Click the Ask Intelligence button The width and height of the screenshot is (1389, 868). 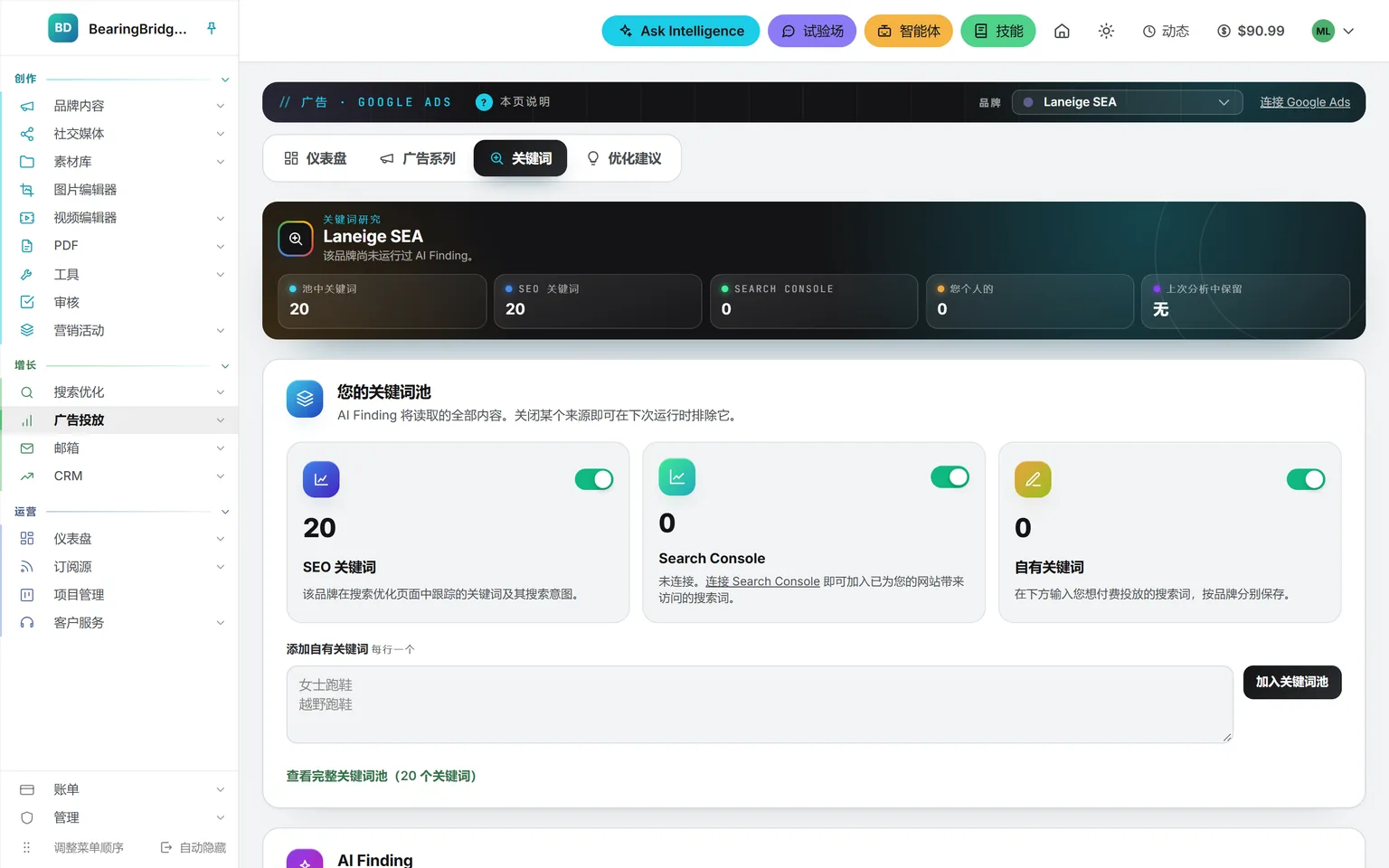[681, 31]
